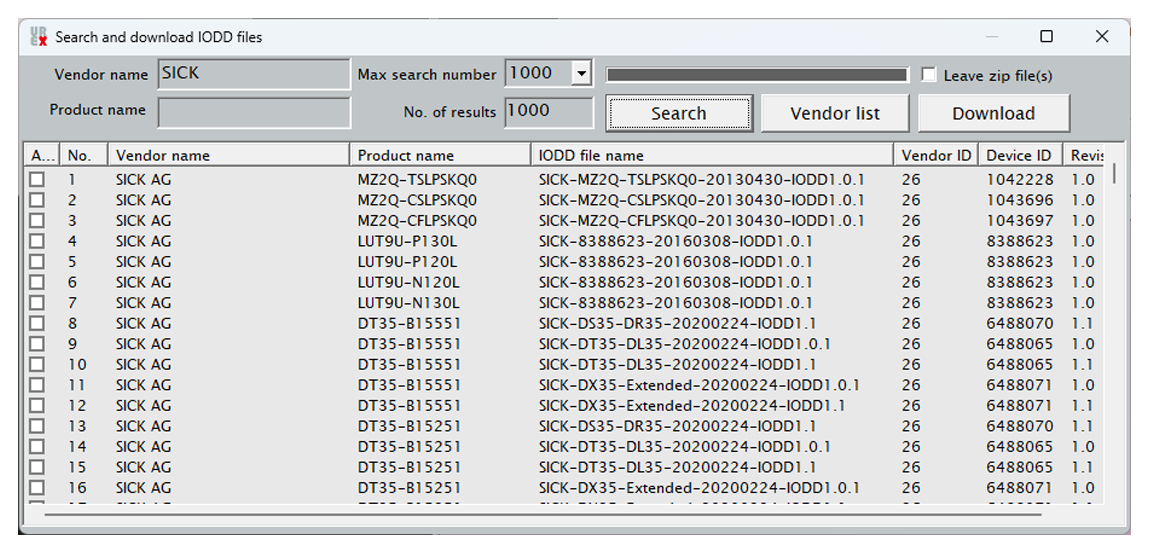Check the box for row 1 MZ2Q-TSLPSKQ0
Image resolution: width=1150 pixels, height=550 pixels.
[x=37, y=180]
